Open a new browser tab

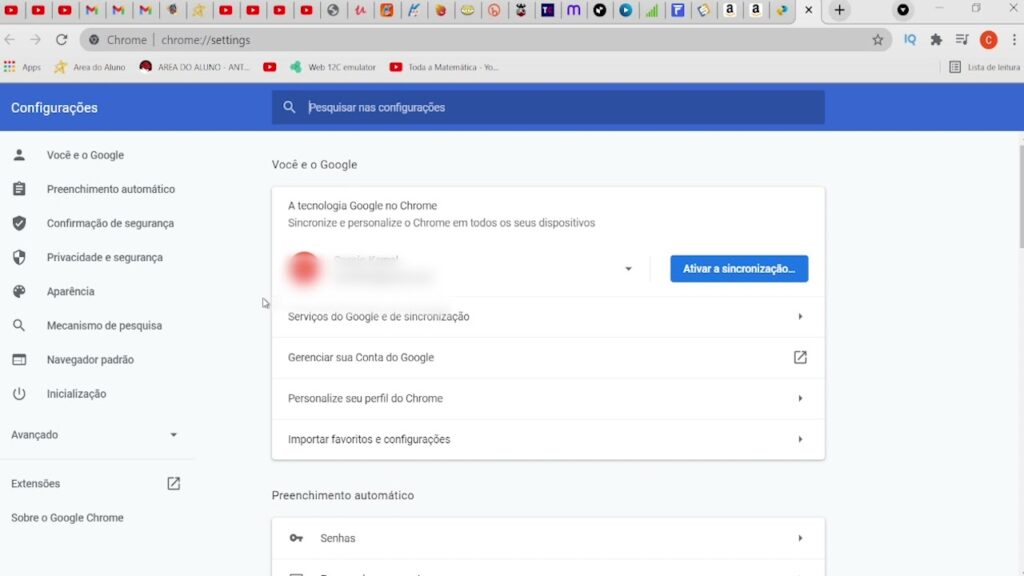click(839, 10)
